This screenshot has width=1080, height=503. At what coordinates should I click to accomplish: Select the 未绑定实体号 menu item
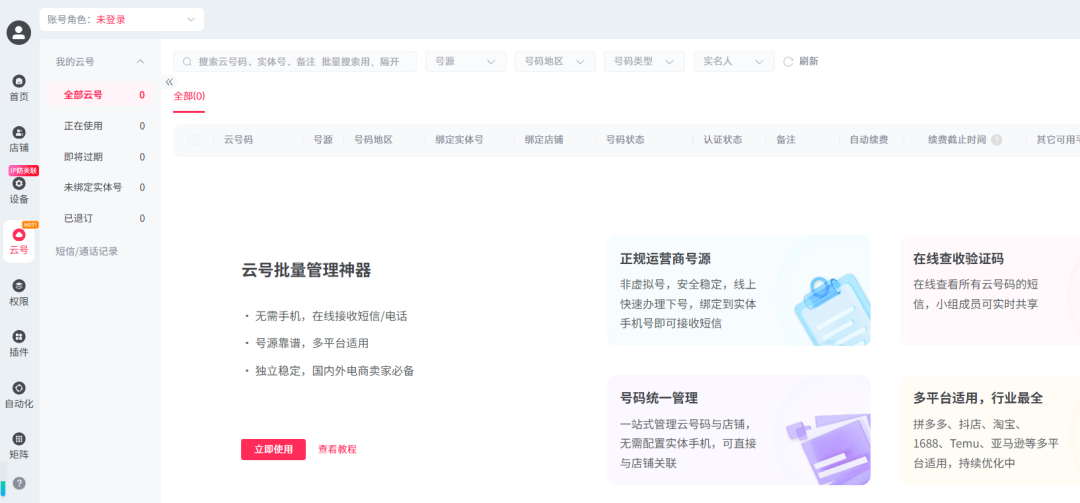tap(101, 187)
